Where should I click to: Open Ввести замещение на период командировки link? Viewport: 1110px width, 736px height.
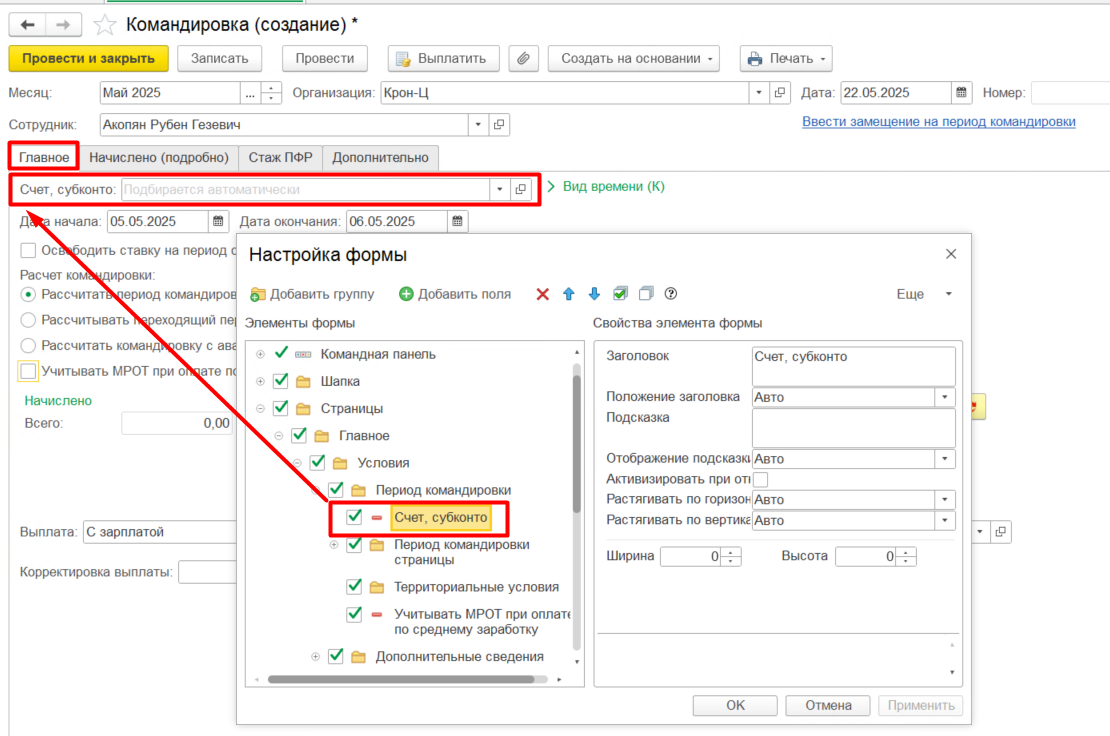point(938,121)
